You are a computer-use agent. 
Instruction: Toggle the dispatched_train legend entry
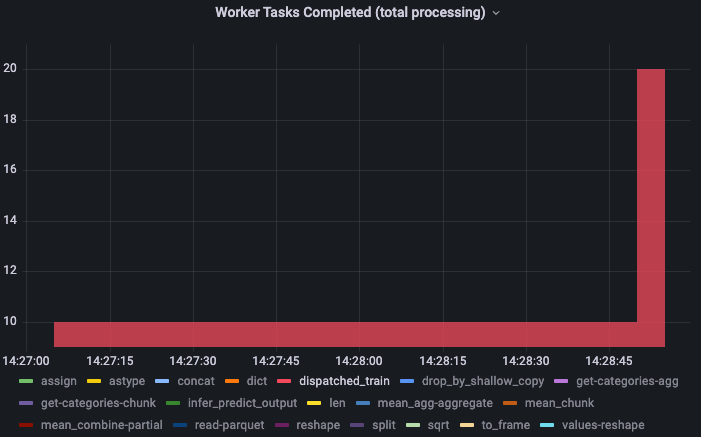(x=344, y=381)
